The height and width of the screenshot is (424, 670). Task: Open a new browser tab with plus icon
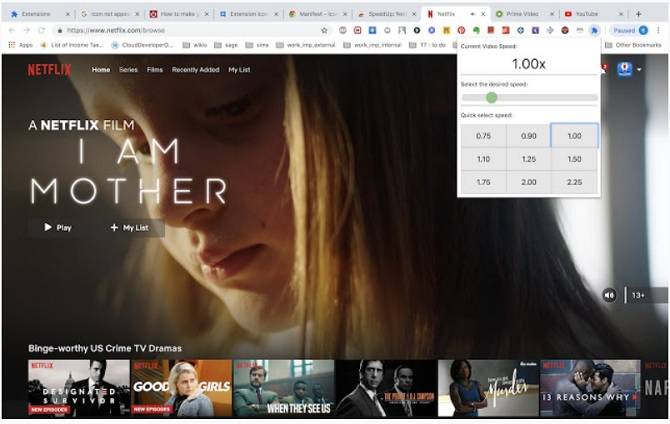pyautogui.click(x=638, y=14)
